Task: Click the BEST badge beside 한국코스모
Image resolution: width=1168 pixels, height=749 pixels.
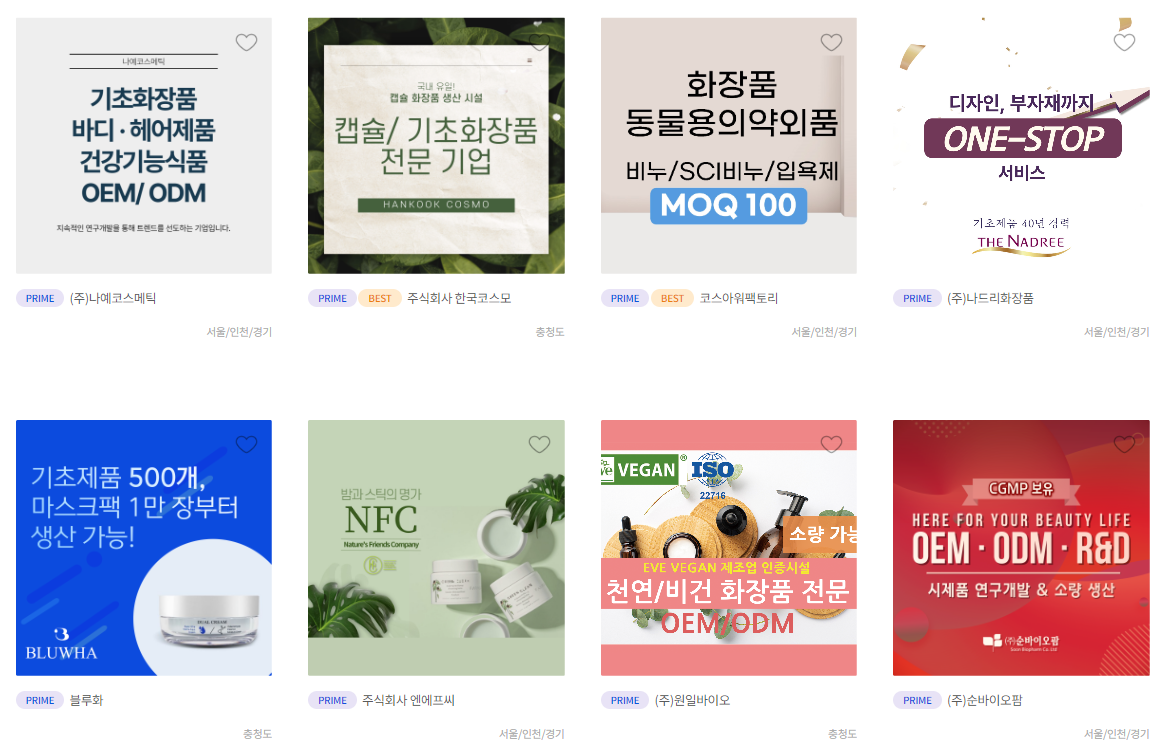Action: tap(380, 298)
